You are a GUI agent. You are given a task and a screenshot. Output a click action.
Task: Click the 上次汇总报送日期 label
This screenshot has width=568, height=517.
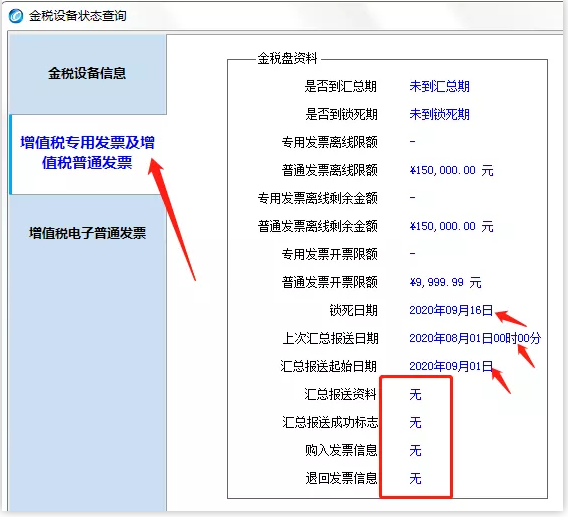[330, 338]
